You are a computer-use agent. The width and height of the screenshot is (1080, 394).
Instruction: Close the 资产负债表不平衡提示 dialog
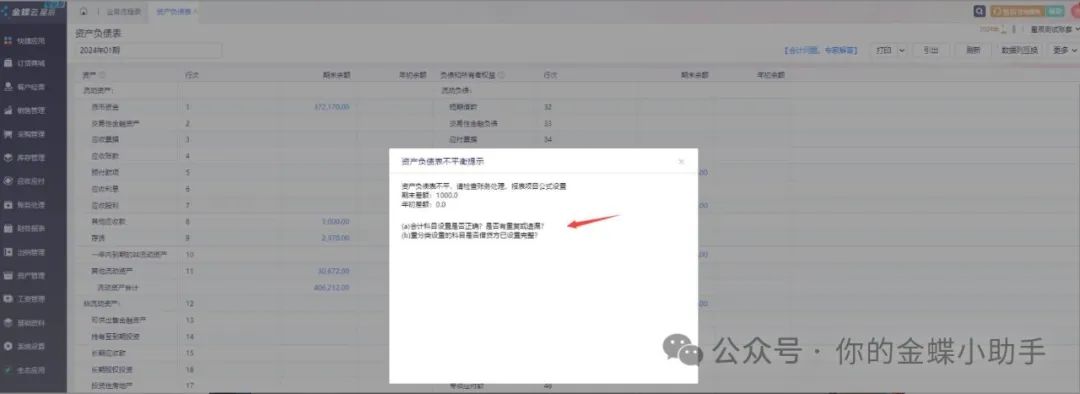tap(681, 161)
